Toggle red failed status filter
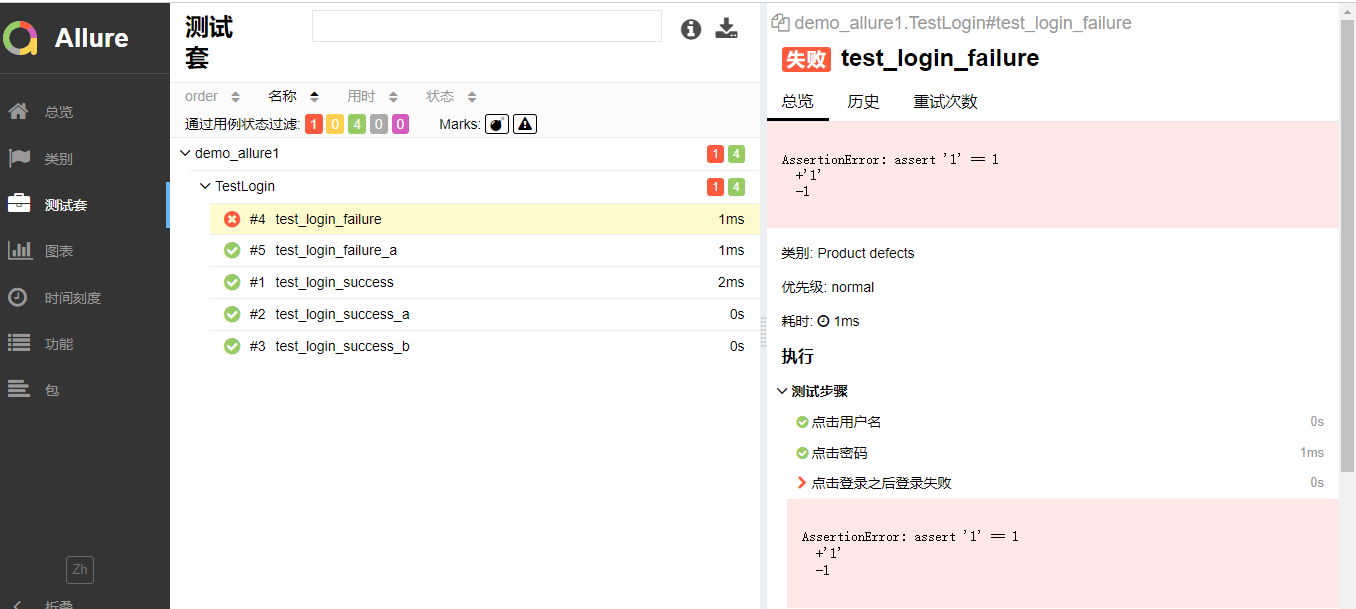Screen dimensions: 1356x609 [314, 124]
